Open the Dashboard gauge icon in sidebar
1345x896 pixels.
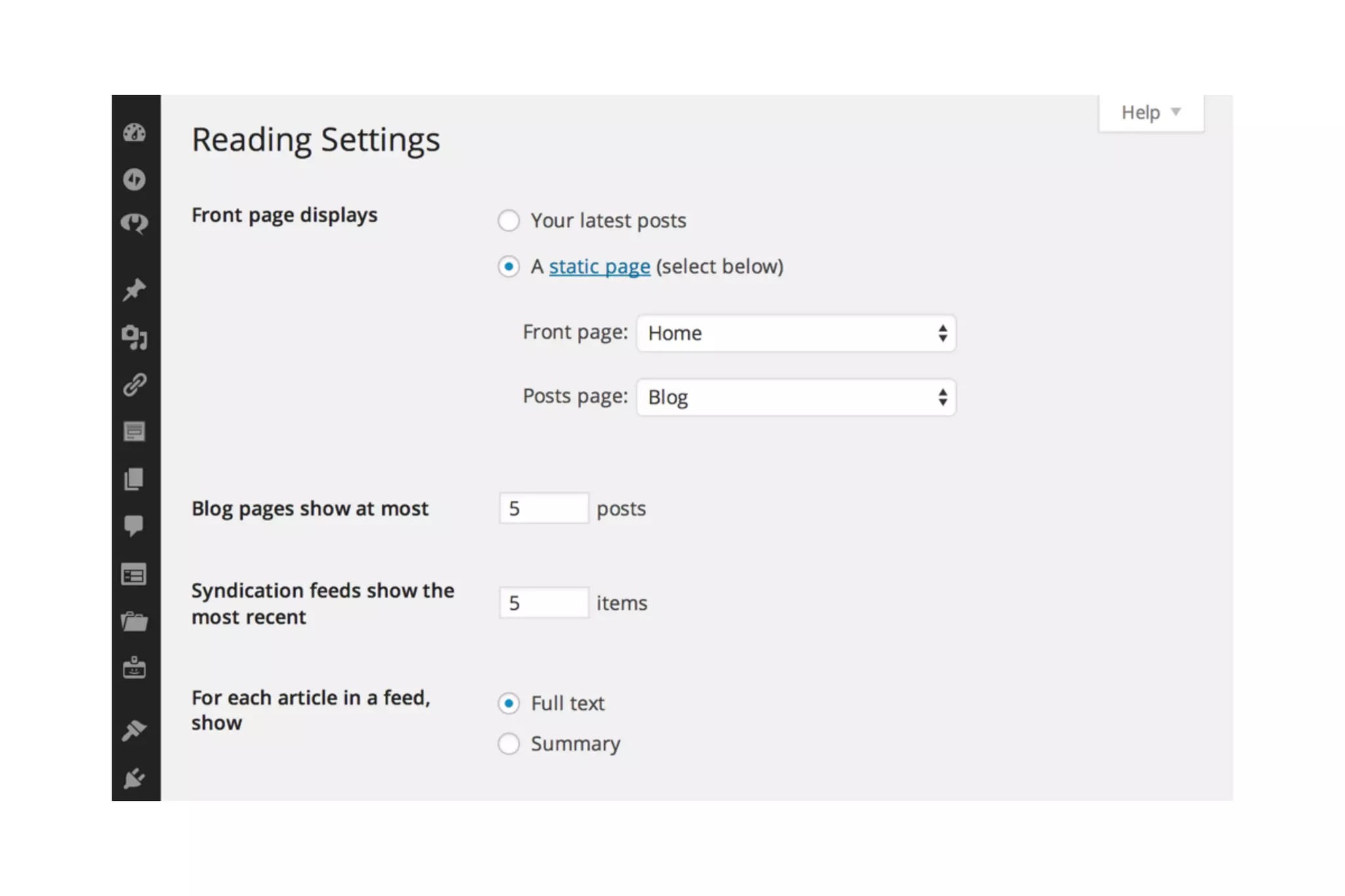(135, 133)
